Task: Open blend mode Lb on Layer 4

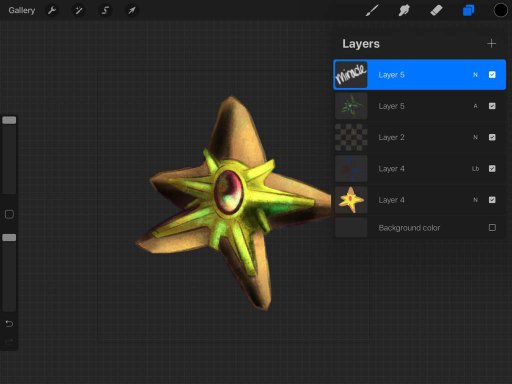Action: pyautogui.click(x=475, y=169)
